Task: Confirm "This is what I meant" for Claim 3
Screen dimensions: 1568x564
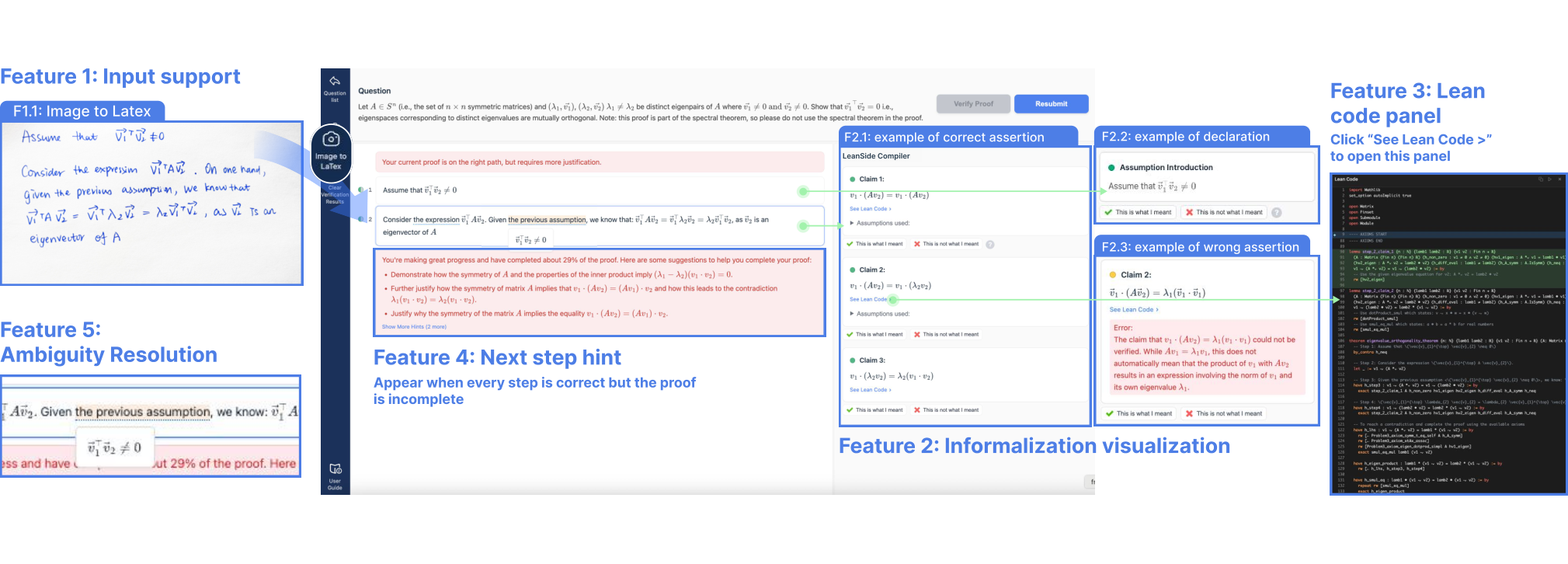Action: [x=874, y=409]
